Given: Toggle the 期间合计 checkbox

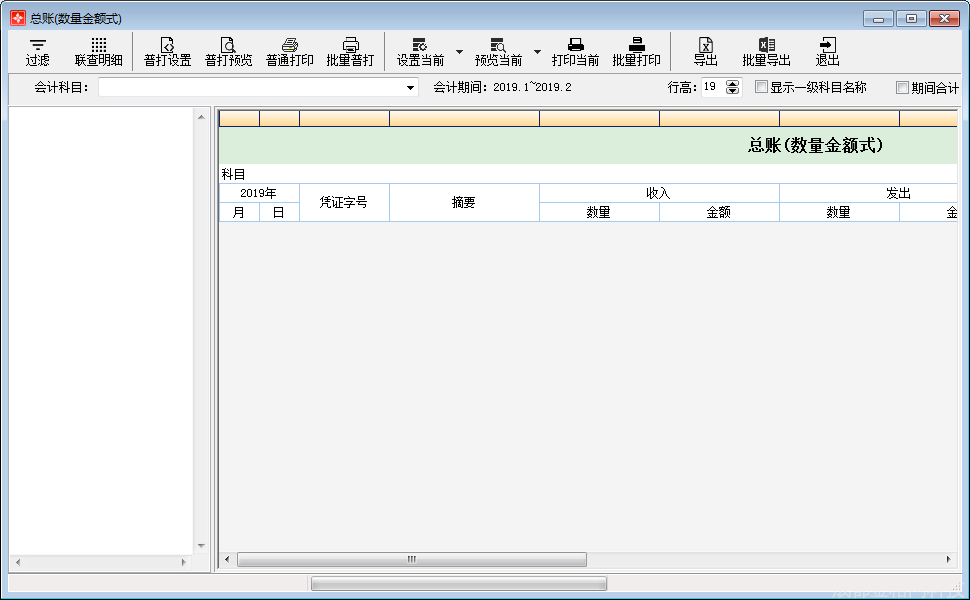Looking at the screenshot, I should tap(903, 87).
